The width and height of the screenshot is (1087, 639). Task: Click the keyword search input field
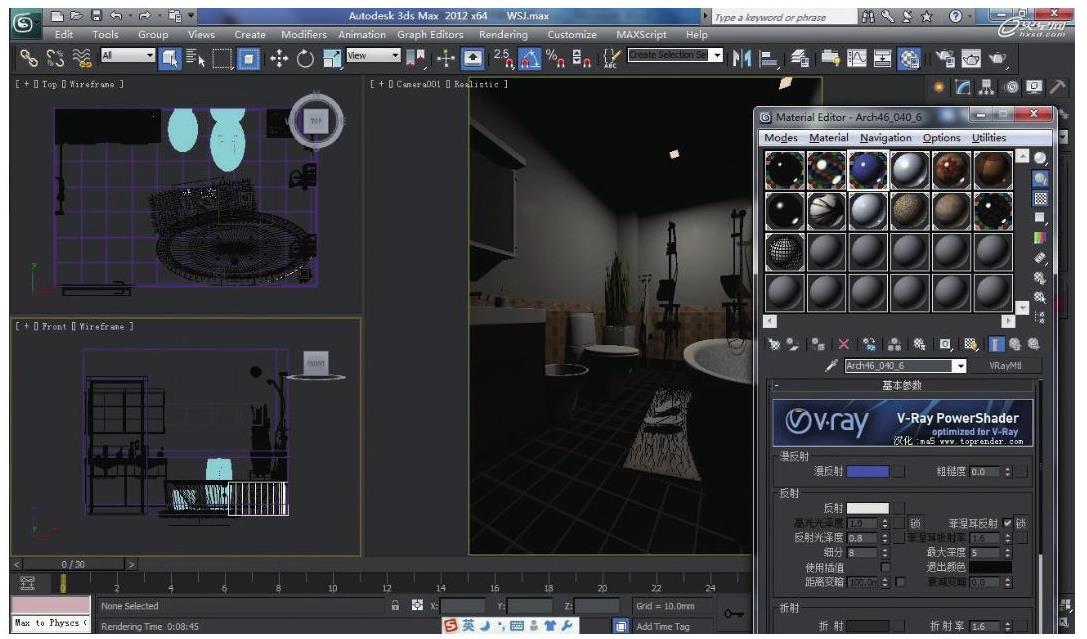(784, 17)
